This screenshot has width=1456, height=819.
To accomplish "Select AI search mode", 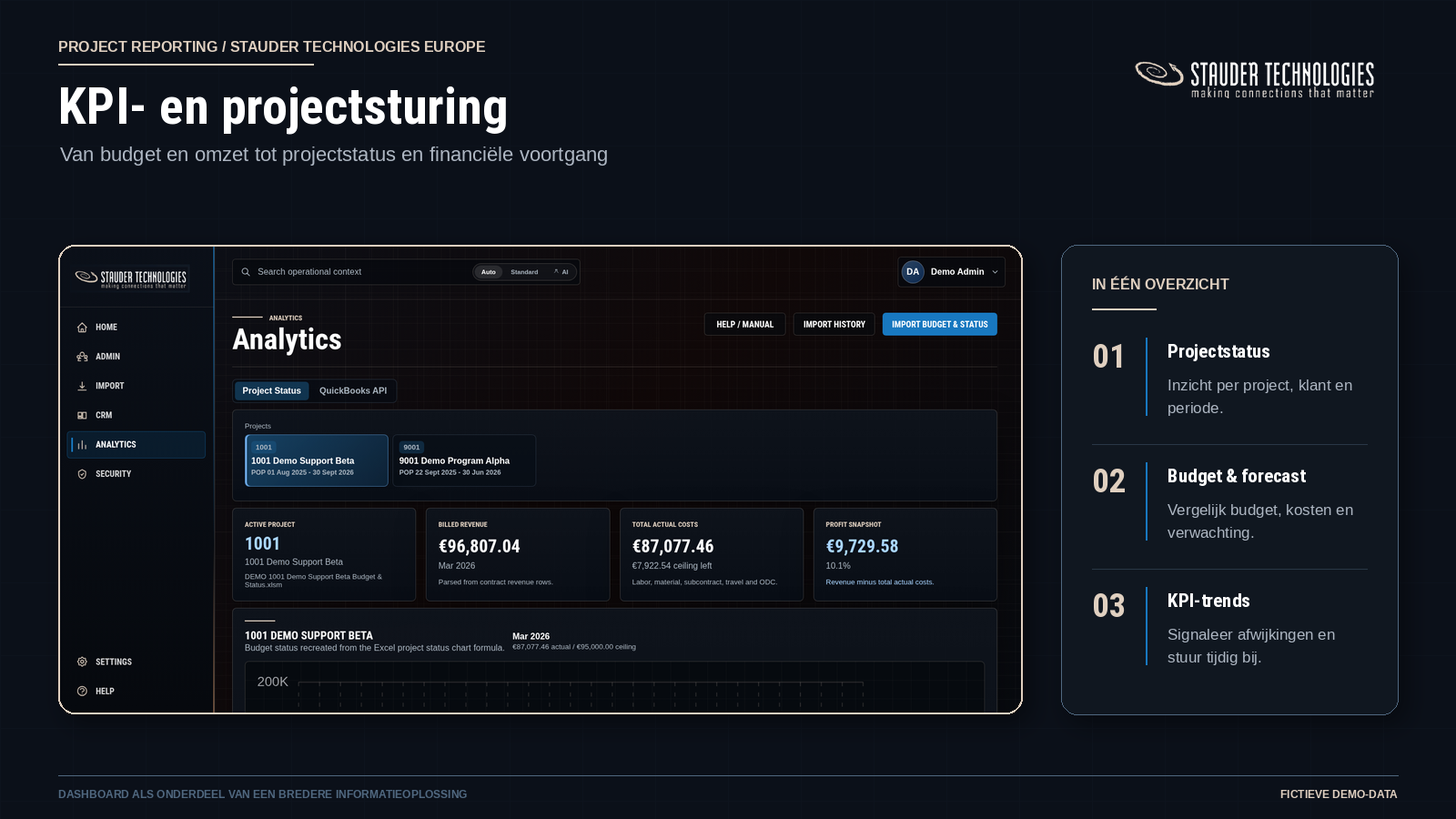I will (x=561, y=272).
